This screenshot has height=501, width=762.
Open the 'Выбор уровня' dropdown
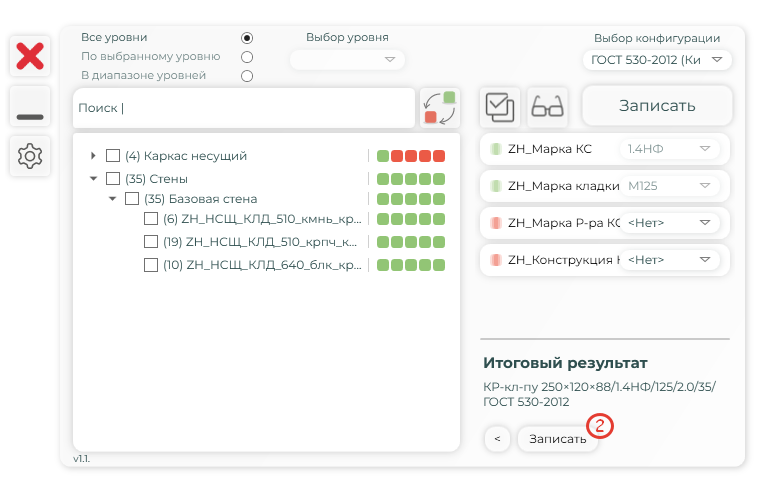347,59
